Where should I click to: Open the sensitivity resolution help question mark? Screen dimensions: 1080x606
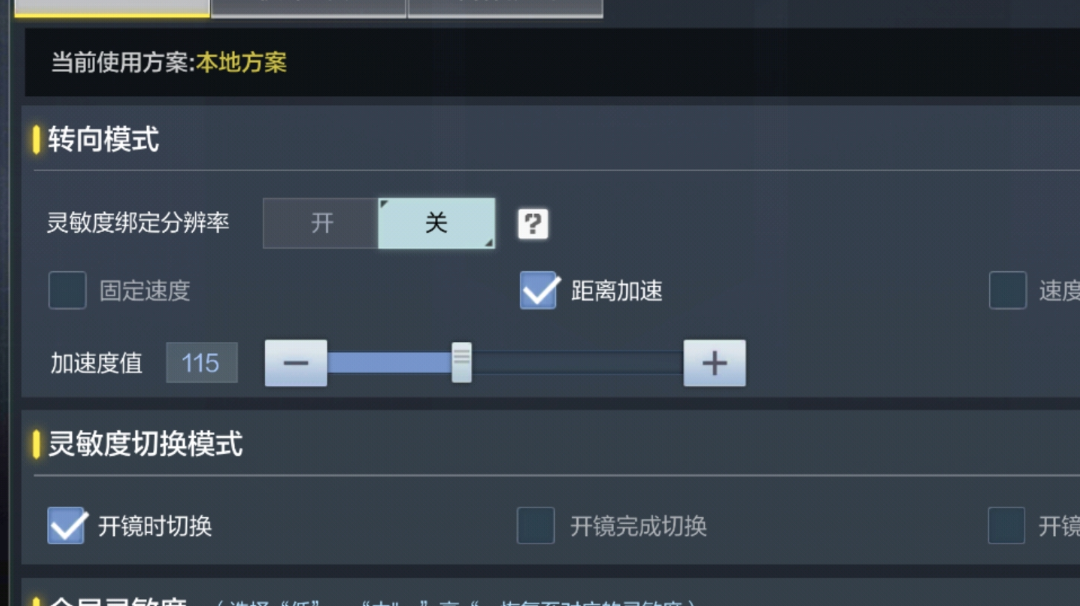[532, 224]
